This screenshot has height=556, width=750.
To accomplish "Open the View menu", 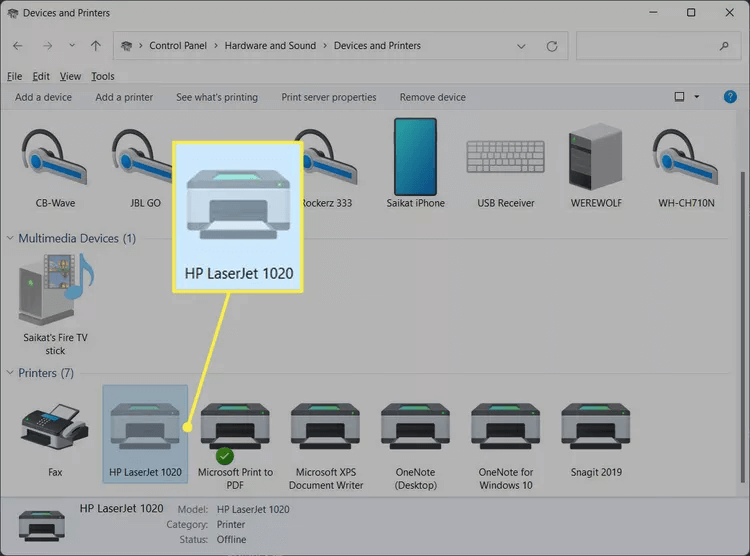I will tap(70, 76).
